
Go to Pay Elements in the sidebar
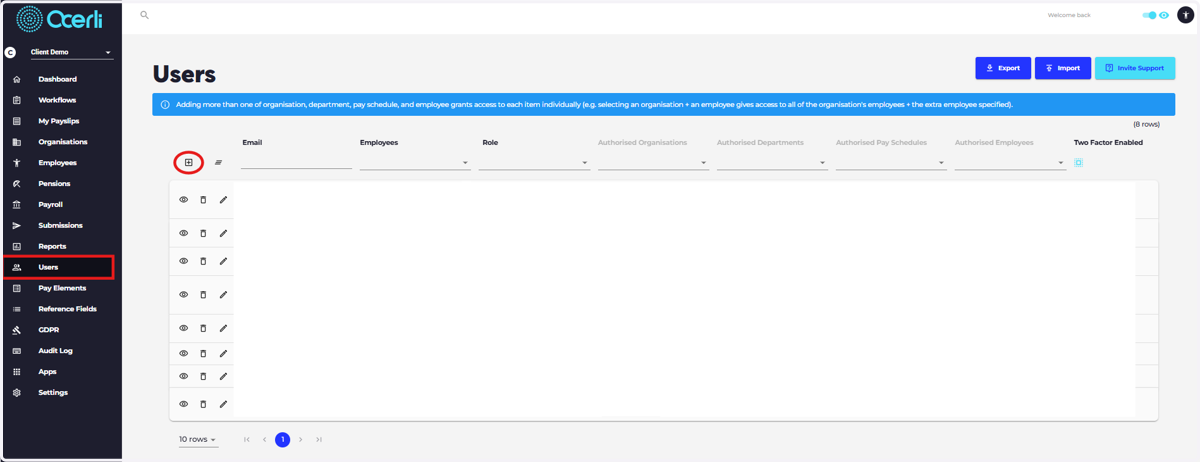click(x=62, y=288)
